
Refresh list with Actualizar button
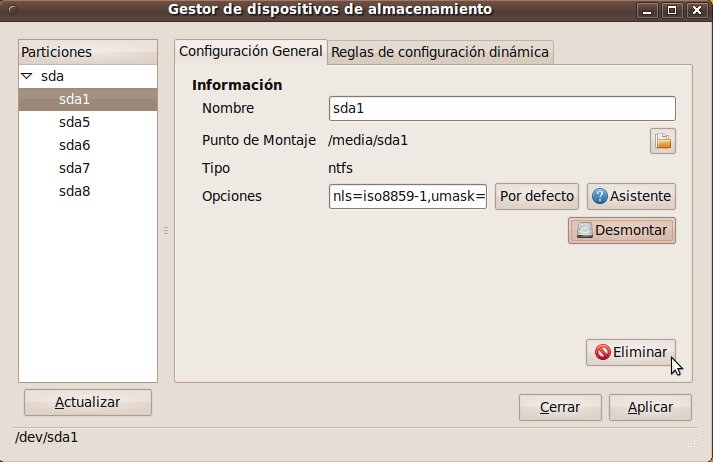88,402
